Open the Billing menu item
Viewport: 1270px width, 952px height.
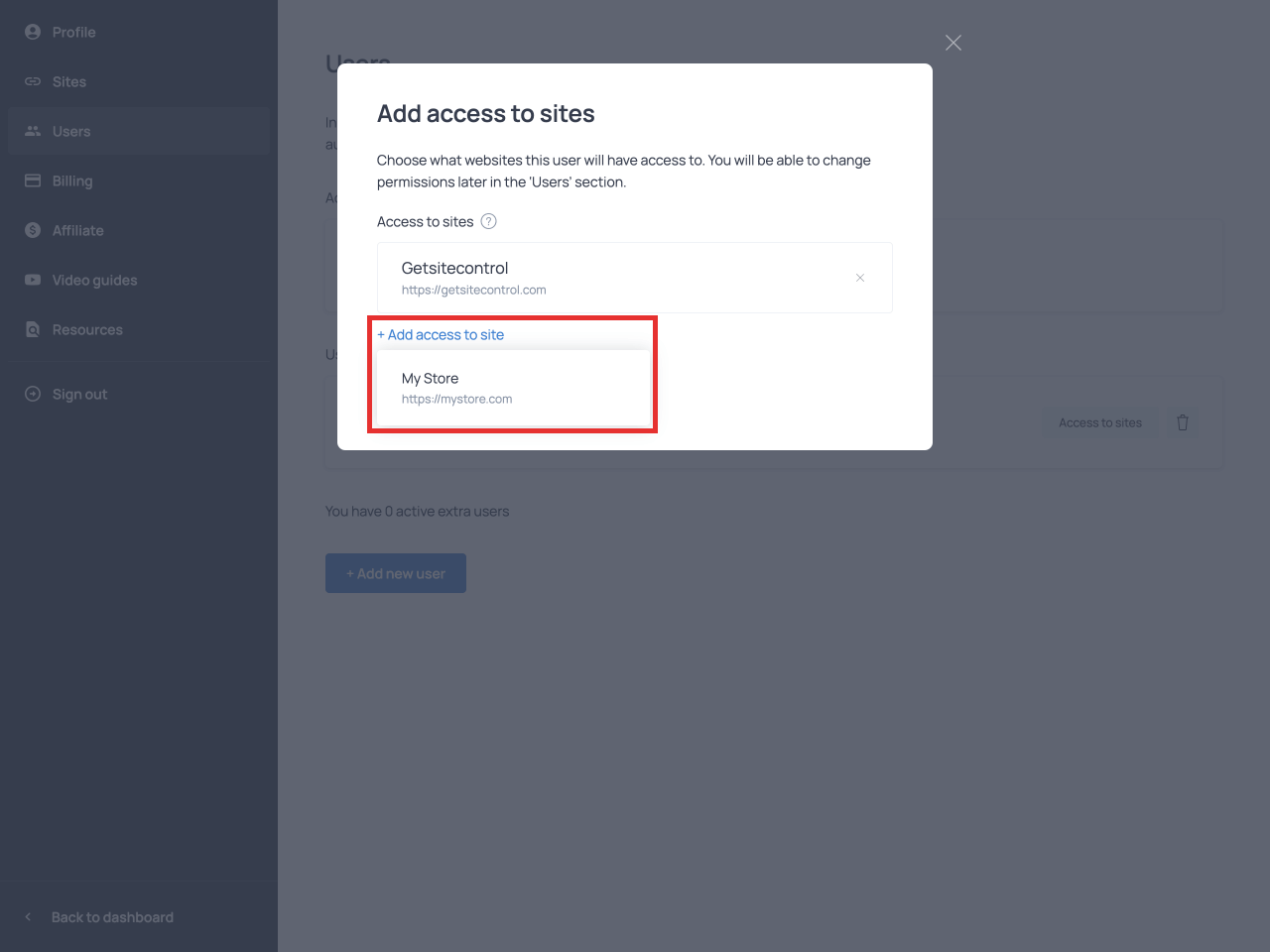(72, 180)
